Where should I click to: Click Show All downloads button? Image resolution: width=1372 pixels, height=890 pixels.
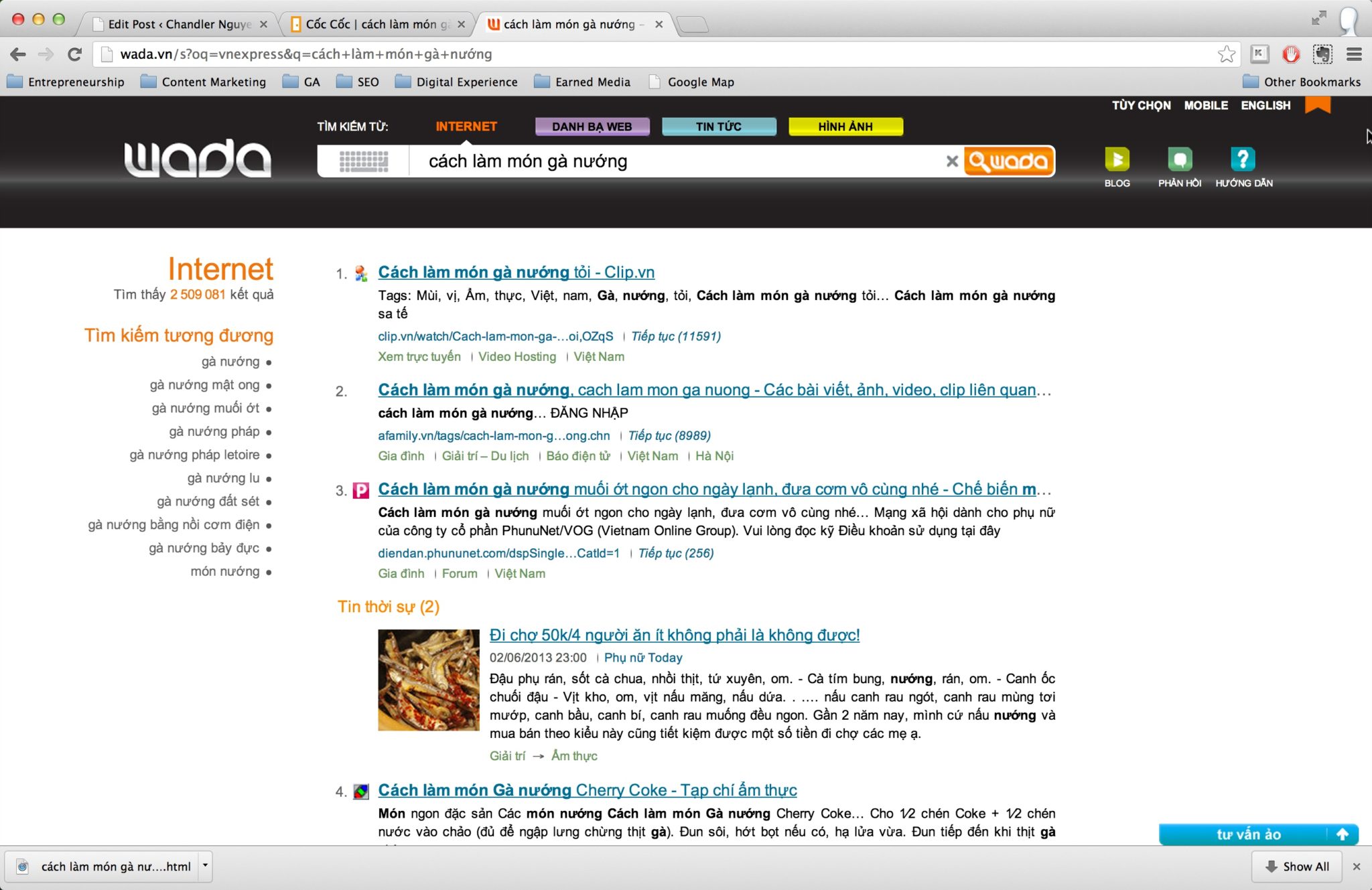tap(1297, 867)
